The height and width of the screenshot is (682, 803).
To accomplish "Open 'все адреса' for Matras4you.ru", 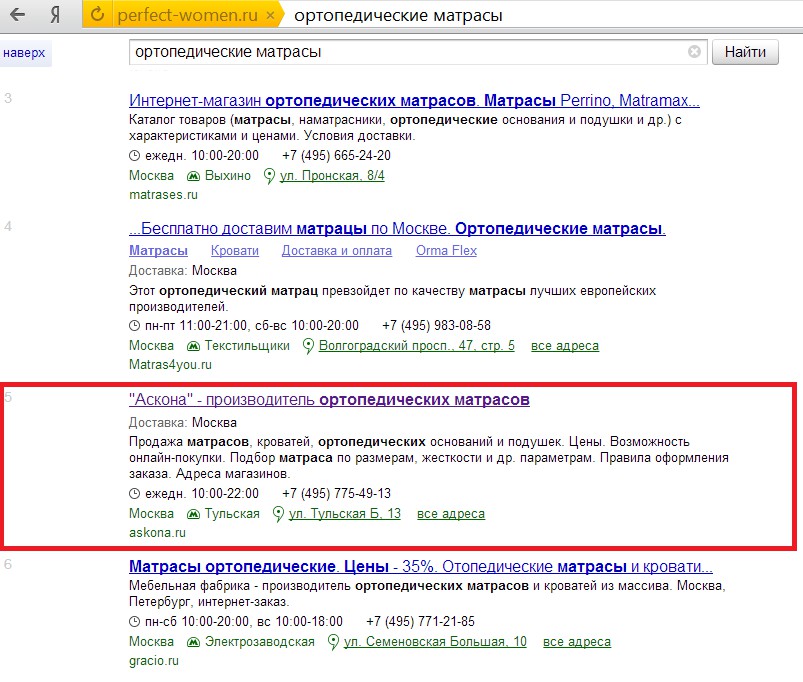I will coord(565,346).
